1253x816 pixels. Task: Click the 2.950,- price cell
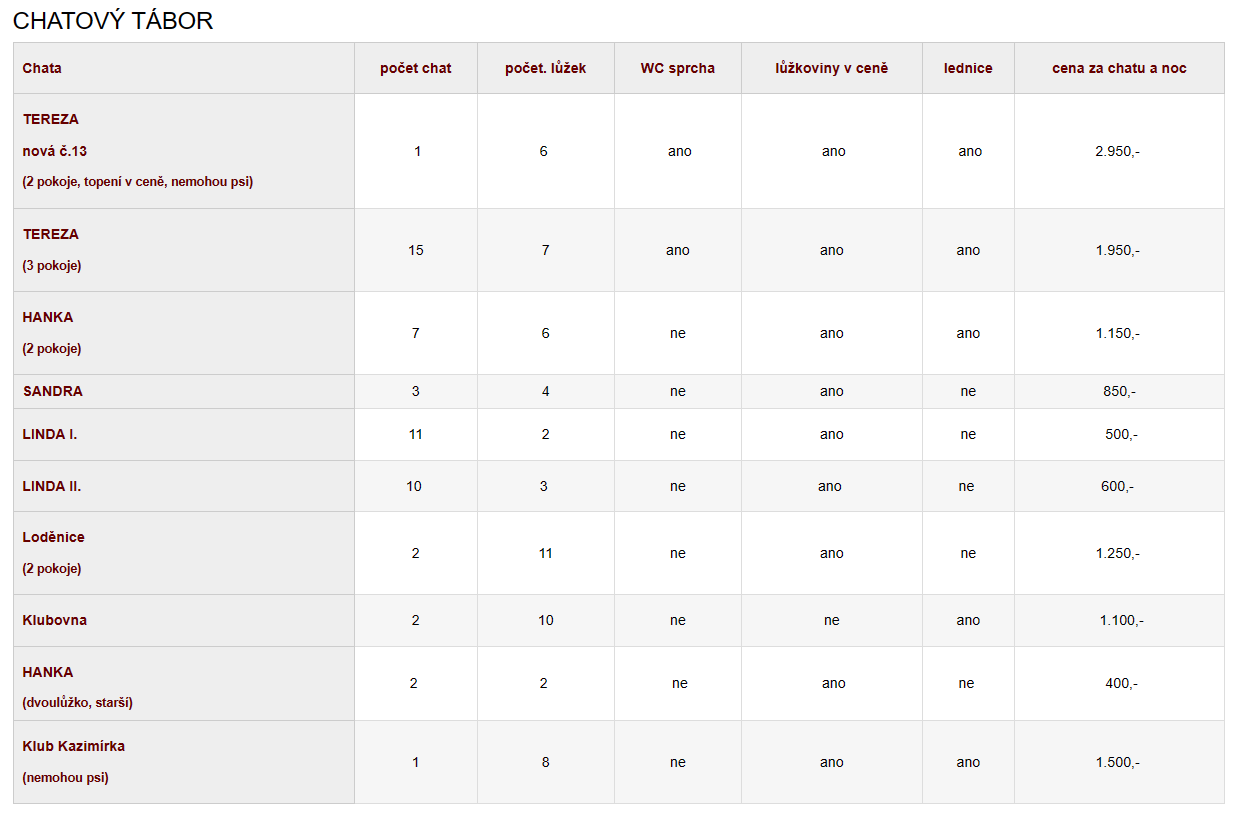click(1118, 151)
